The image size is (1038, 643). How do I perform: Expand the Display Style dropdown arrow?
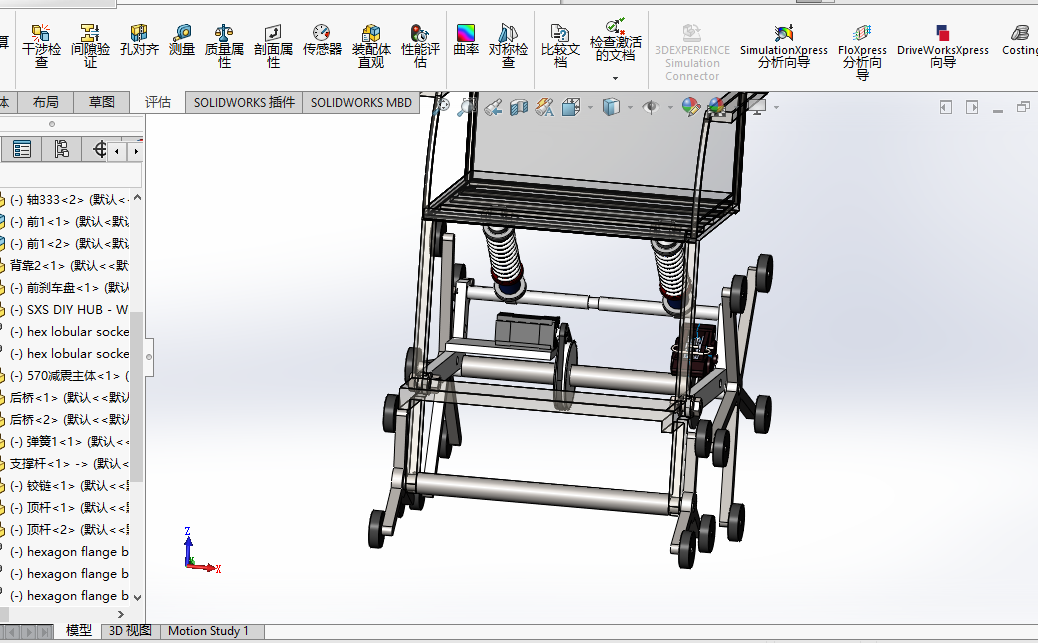[x=630, y=107]
